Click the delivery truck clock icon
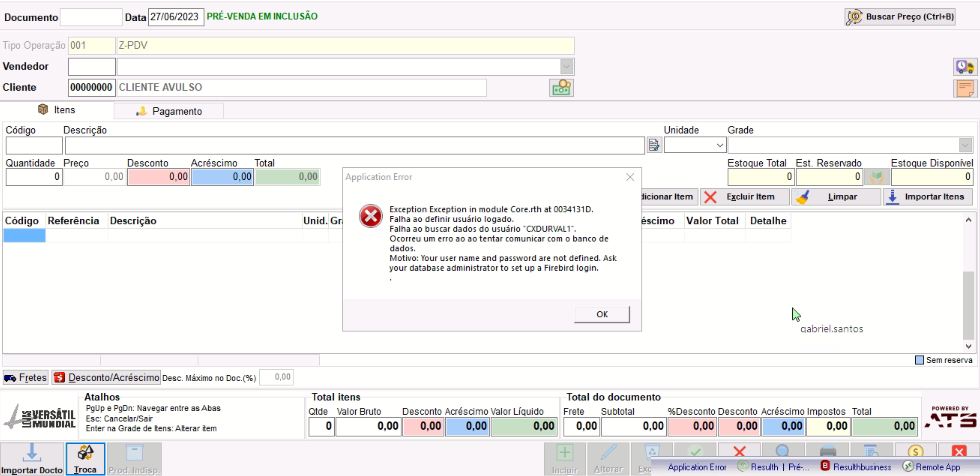Screen dimensions: 980x476 pos(964,67)
